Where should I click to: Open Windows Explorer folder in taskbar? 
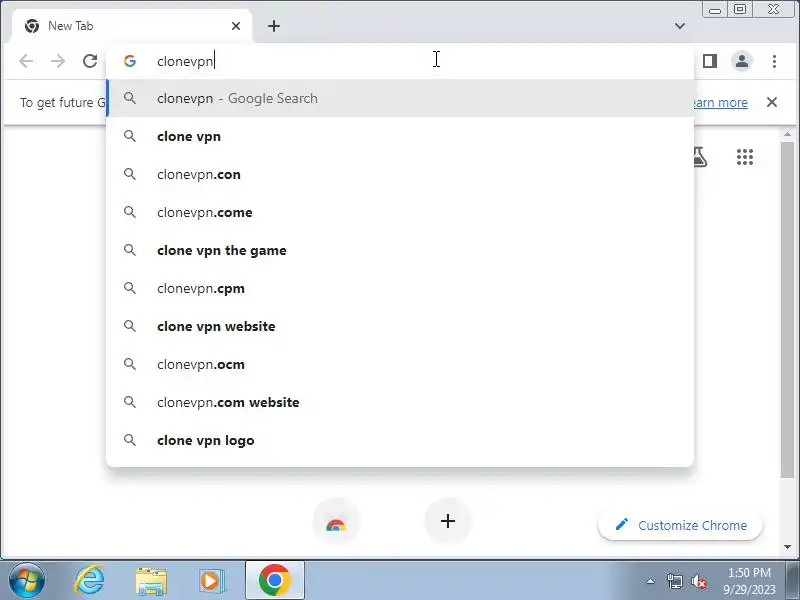(151, 581)
